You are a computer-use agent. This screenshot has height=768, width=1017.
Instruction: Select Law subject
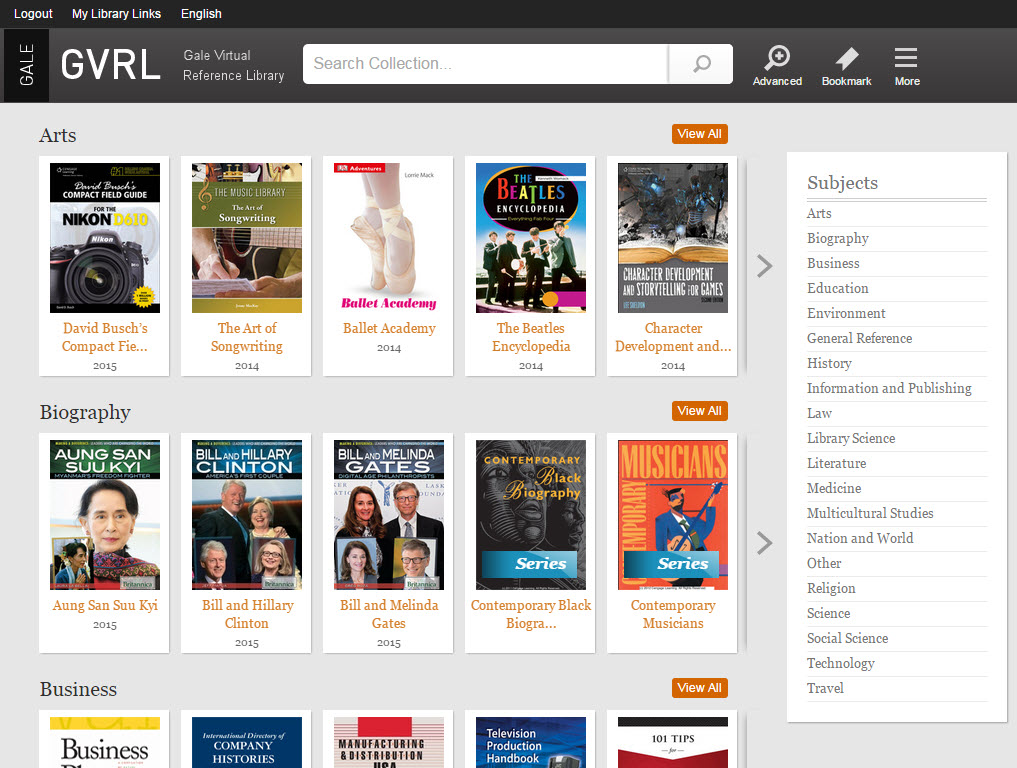(x=819, y=413)
